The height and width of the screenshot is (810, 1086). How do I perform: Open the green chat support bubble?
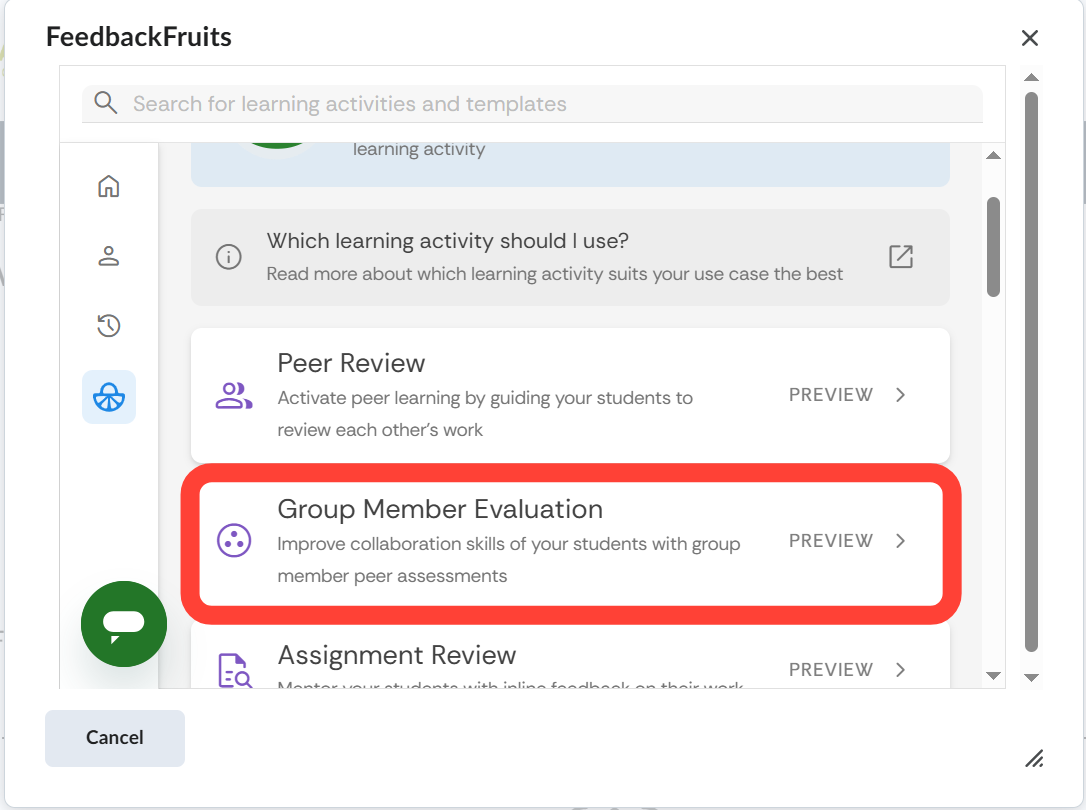pyautogui.click(x=124, y=623)
